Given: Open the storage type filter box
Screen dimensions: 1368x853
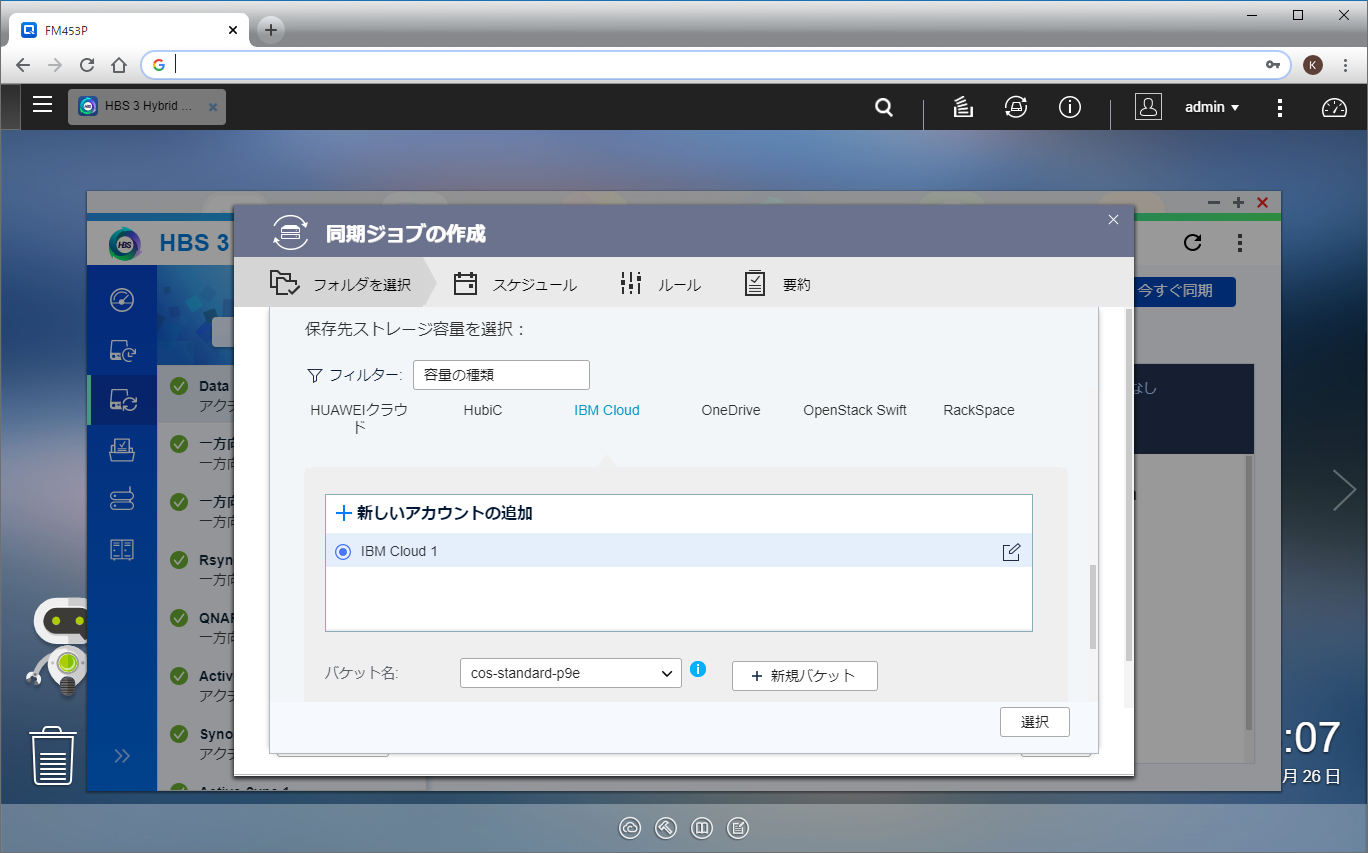Looking at the screenshot, I should [501, 375].
